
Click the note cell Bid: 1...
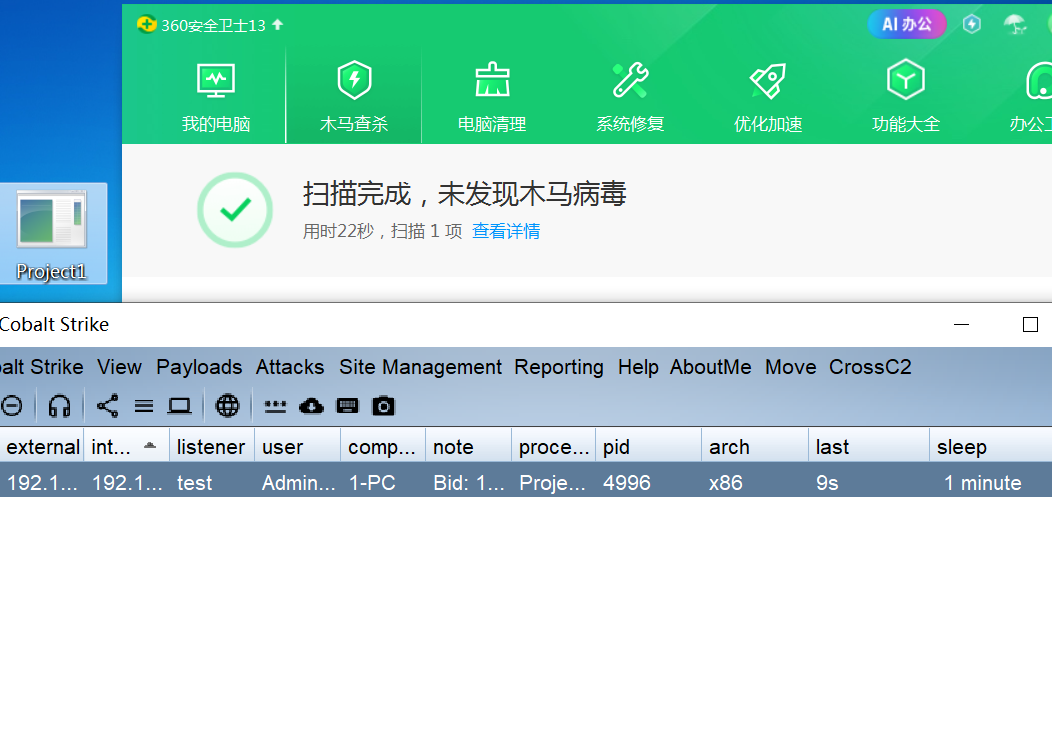point(469,483)
